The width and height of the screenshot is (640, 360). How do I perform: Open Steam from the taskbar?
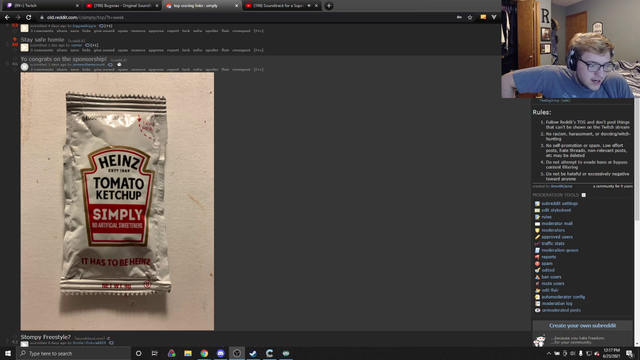tap(253, 353)
